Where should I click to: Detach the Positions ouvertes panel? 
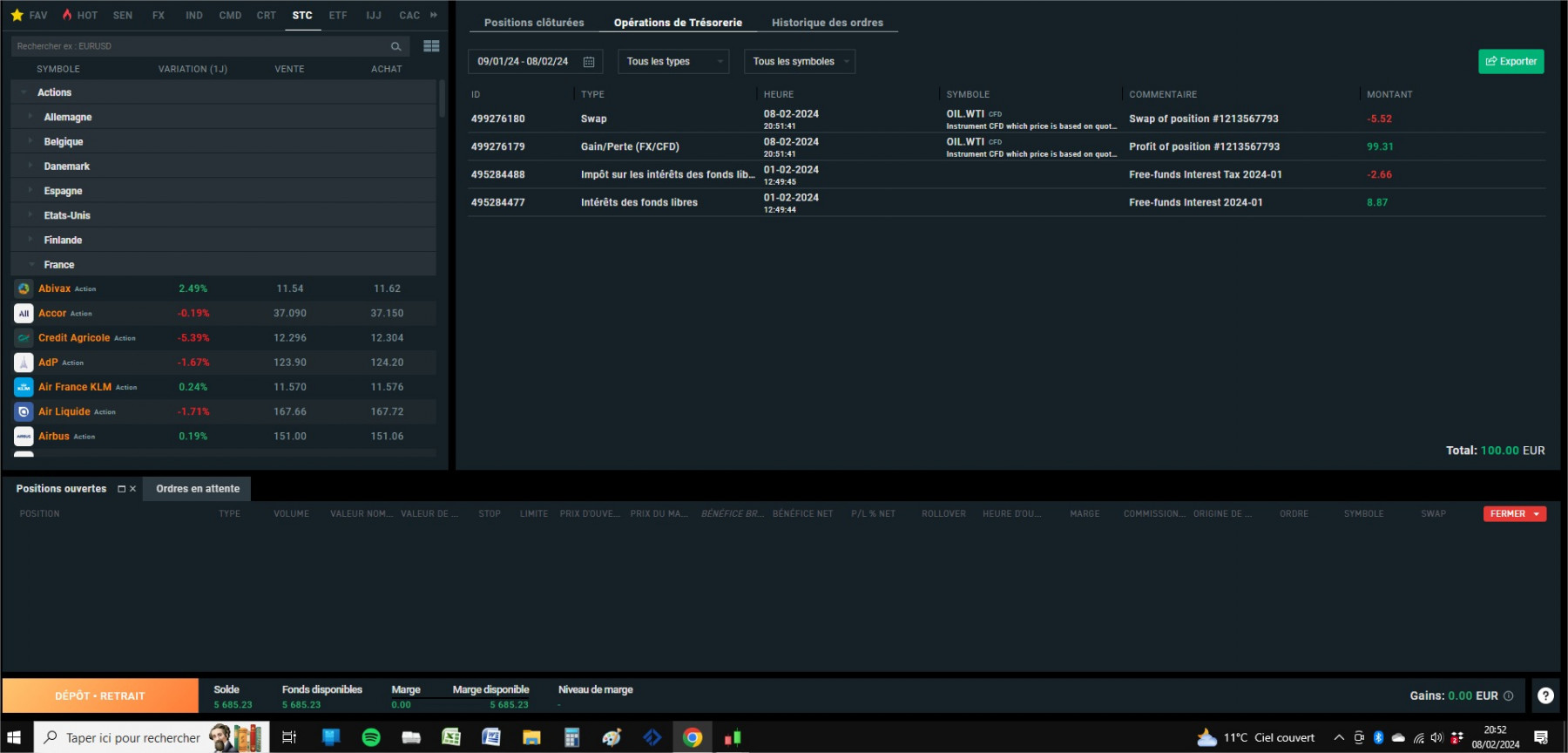click(122, 489)
